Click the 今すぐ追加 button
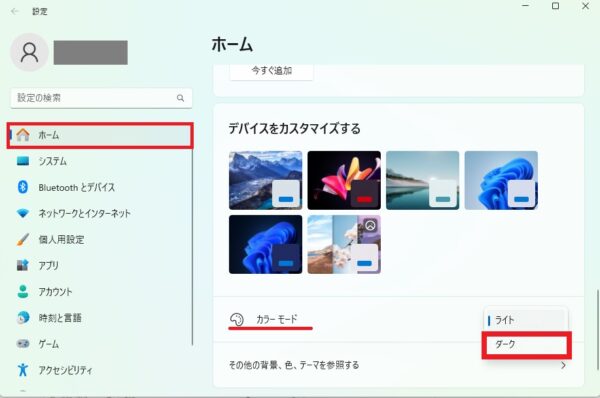This screenshot has height=398, width=600. coord(271,71)
